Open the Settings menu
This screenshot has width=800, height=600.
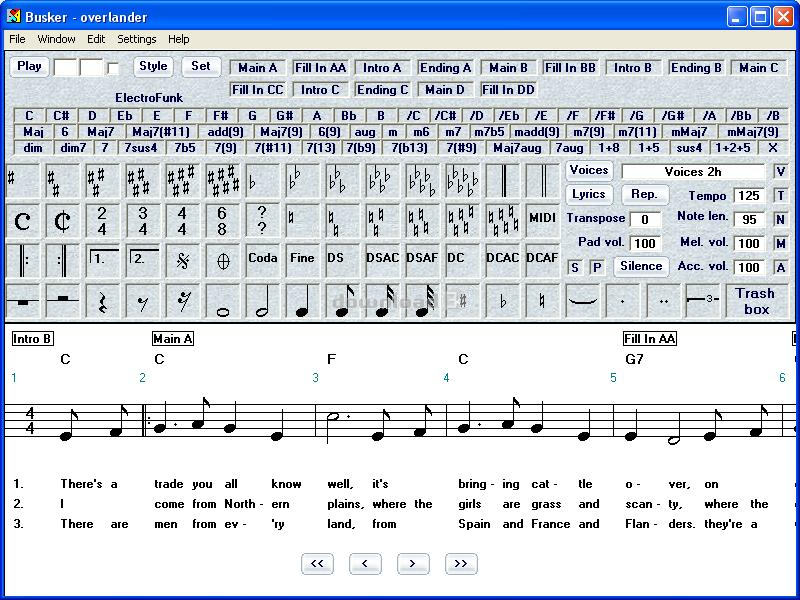click(x=136, y=39)
